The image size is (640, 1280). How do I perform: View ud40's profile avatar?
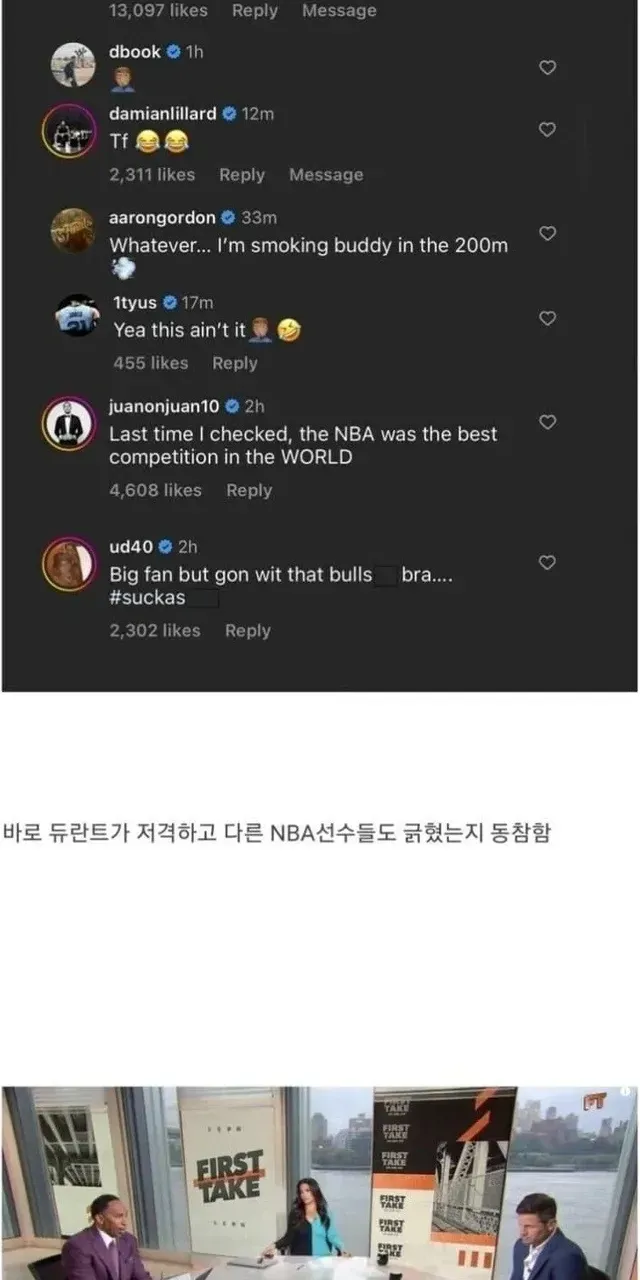pyautogui.click(x=69, y=563)
